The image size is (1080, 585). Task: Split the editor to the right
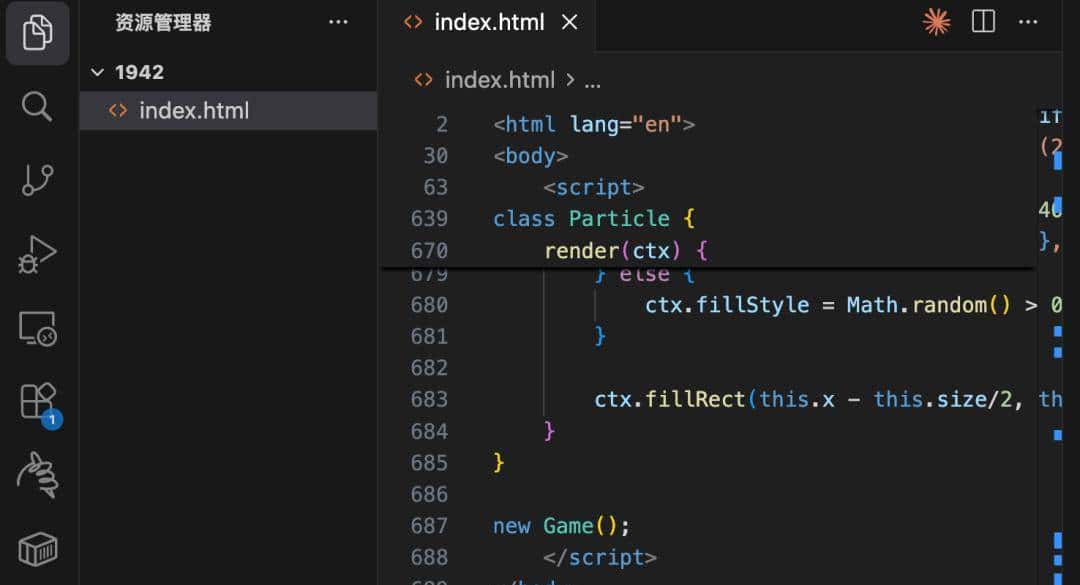point(983,22)
